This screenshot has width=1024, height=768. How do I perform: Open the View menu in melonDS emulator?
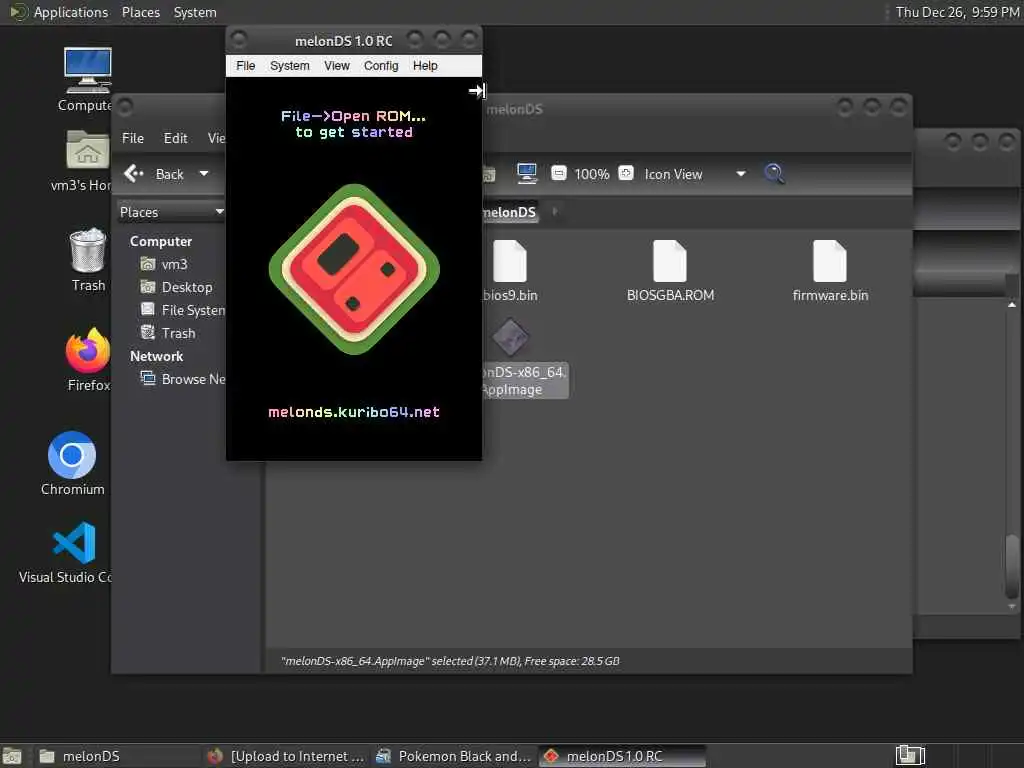336,66
